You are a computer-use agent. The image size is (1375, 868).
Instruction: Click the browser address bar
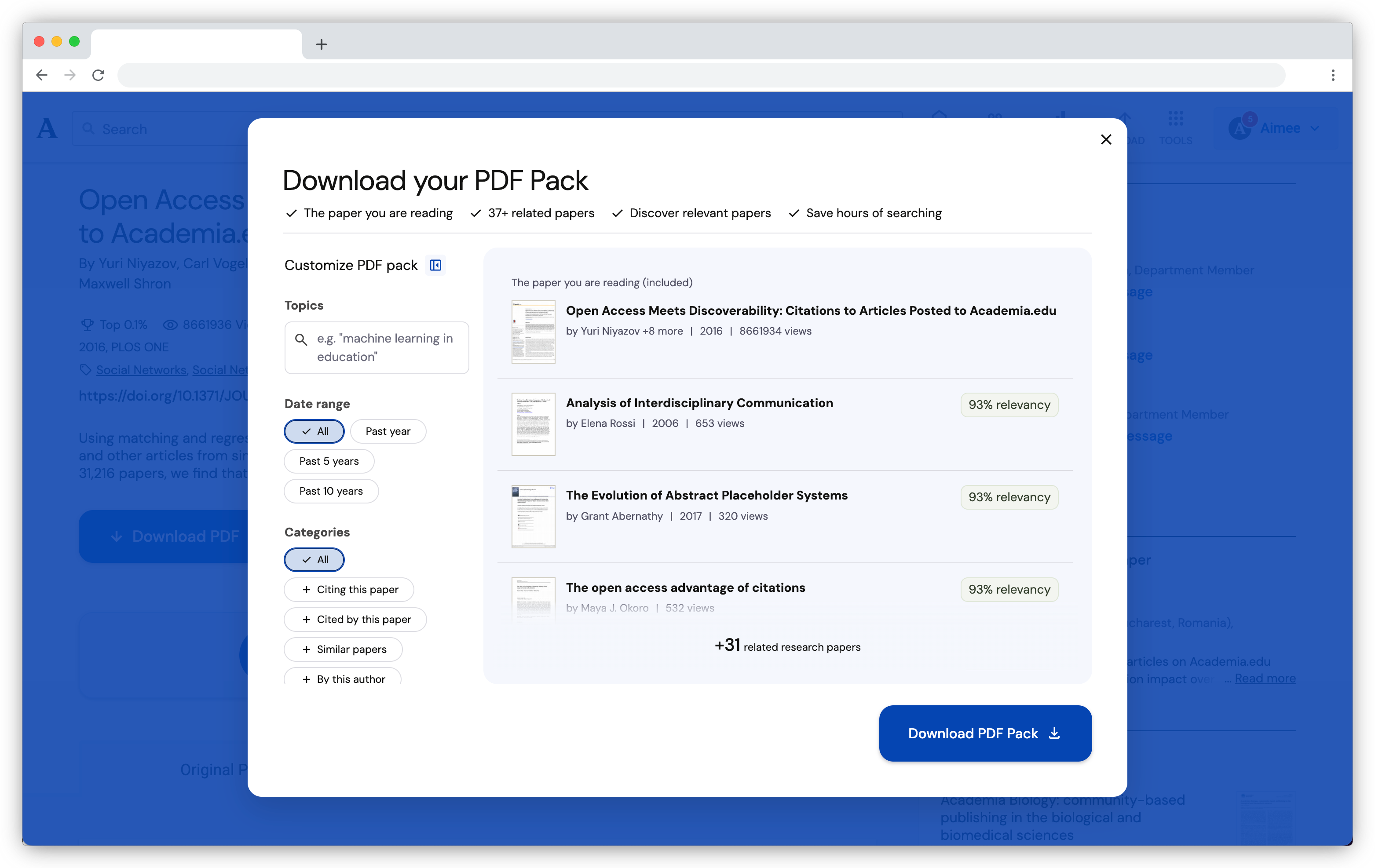(701, 75)
